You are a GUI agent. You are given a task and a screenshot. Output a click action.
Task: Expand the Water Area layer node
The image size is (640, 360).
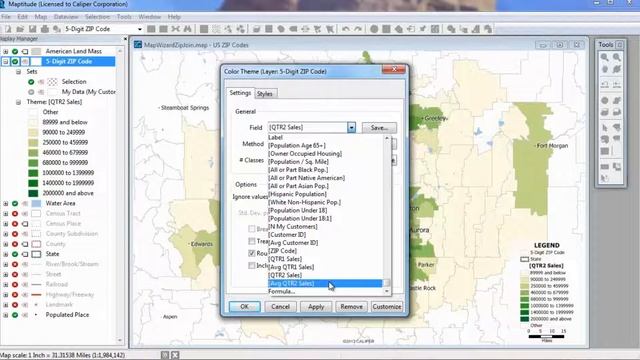(x=6, y=203)
